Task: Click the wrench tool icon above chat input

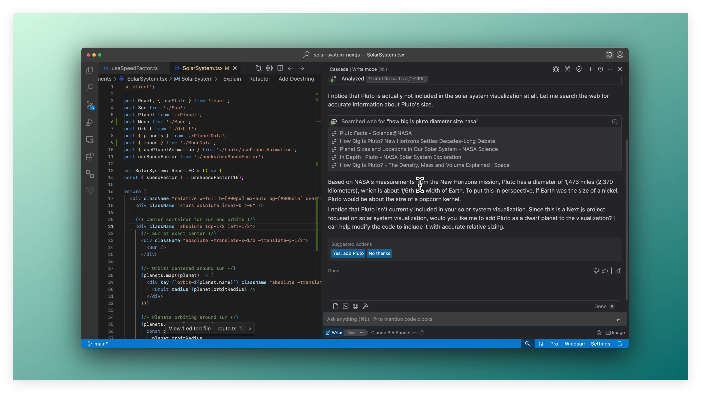Action: [x=366, y=306]
